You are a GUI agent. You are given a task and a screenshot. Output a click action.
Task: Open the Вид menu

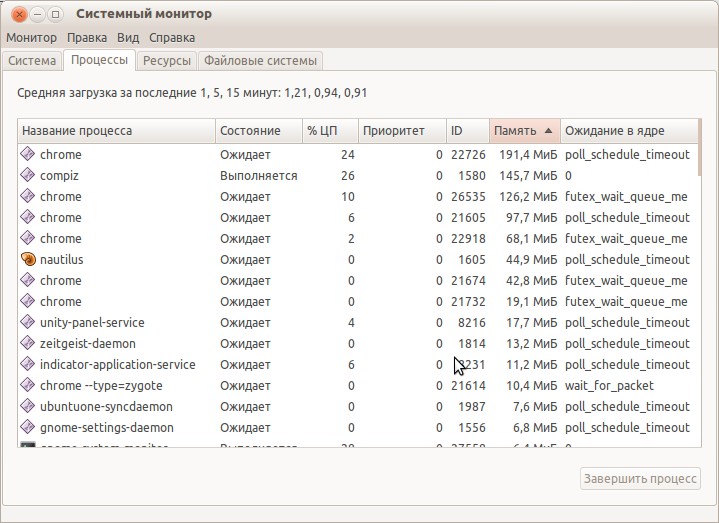point(128,38)
